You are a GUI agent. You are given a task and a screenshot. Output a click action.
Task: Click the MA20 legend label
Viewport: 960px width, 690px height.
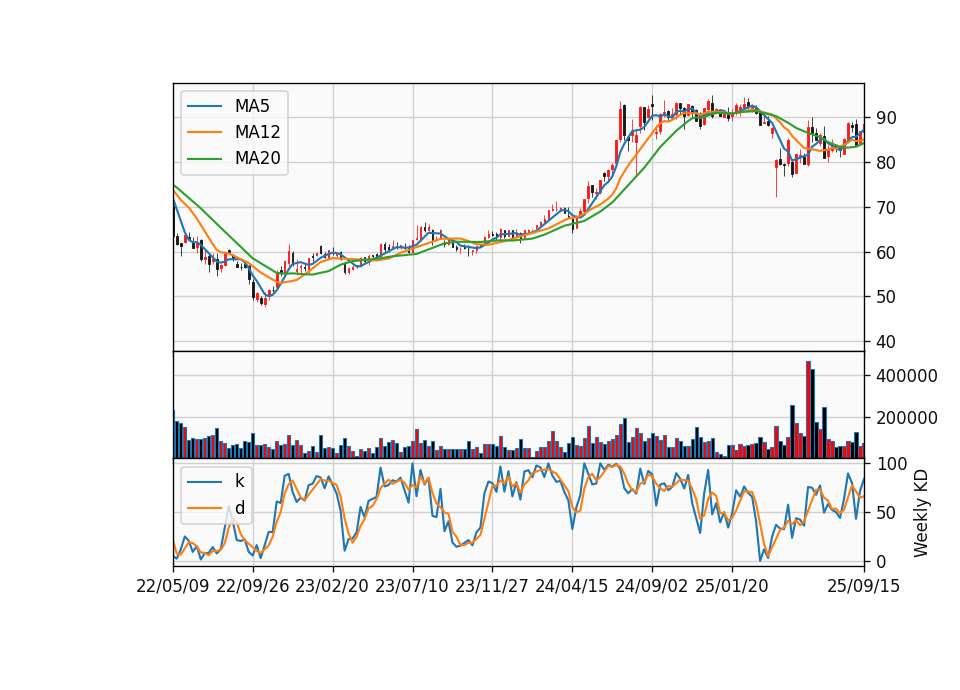coord(257,159)
